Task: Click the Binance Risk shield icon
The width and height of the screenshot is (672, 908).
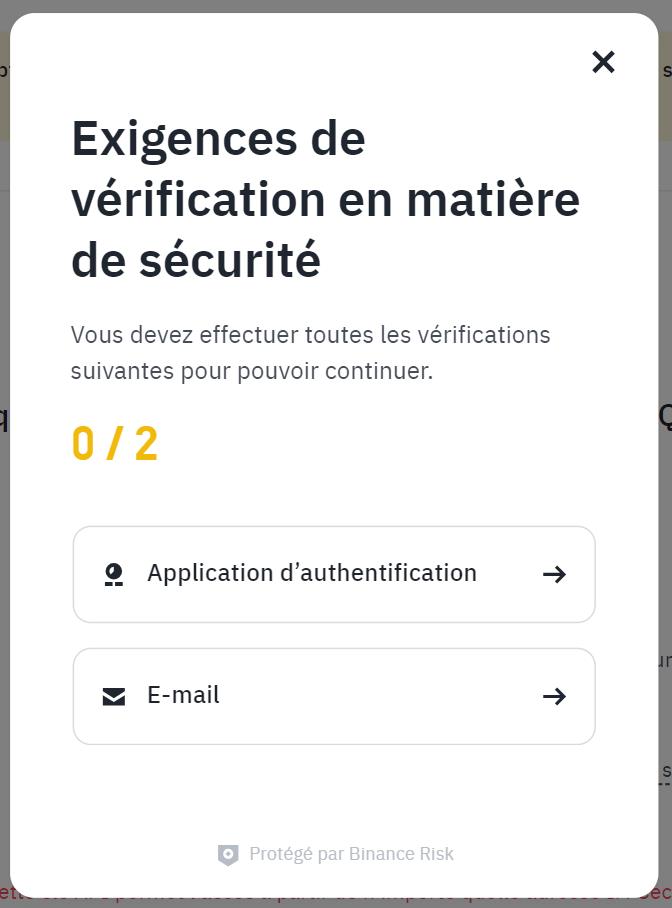Action: (228, 855)
